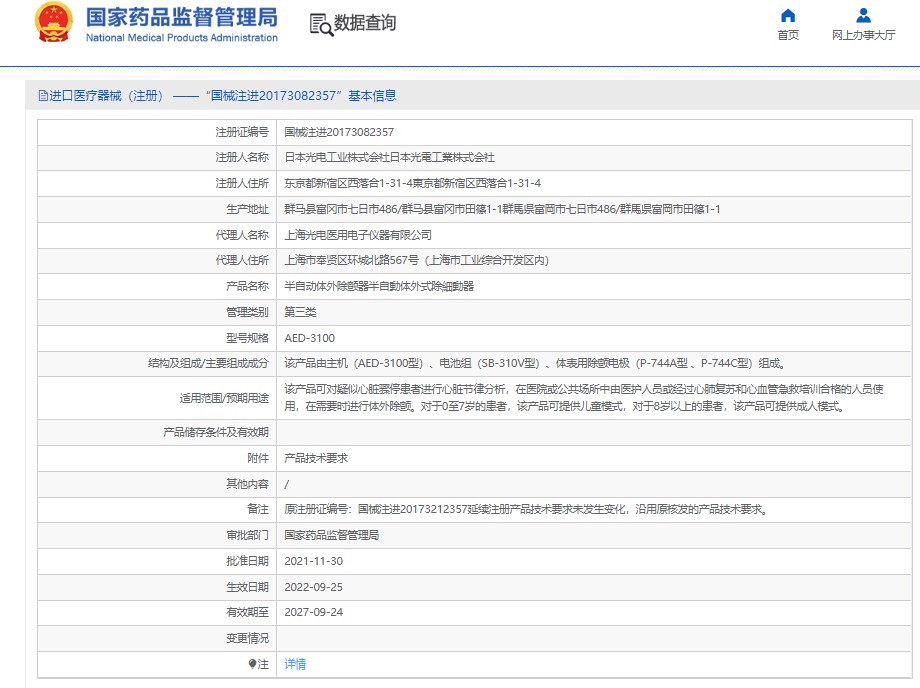Click the expiry date 2027-09-24
The image size is (920, 688).
pos(314,612)
